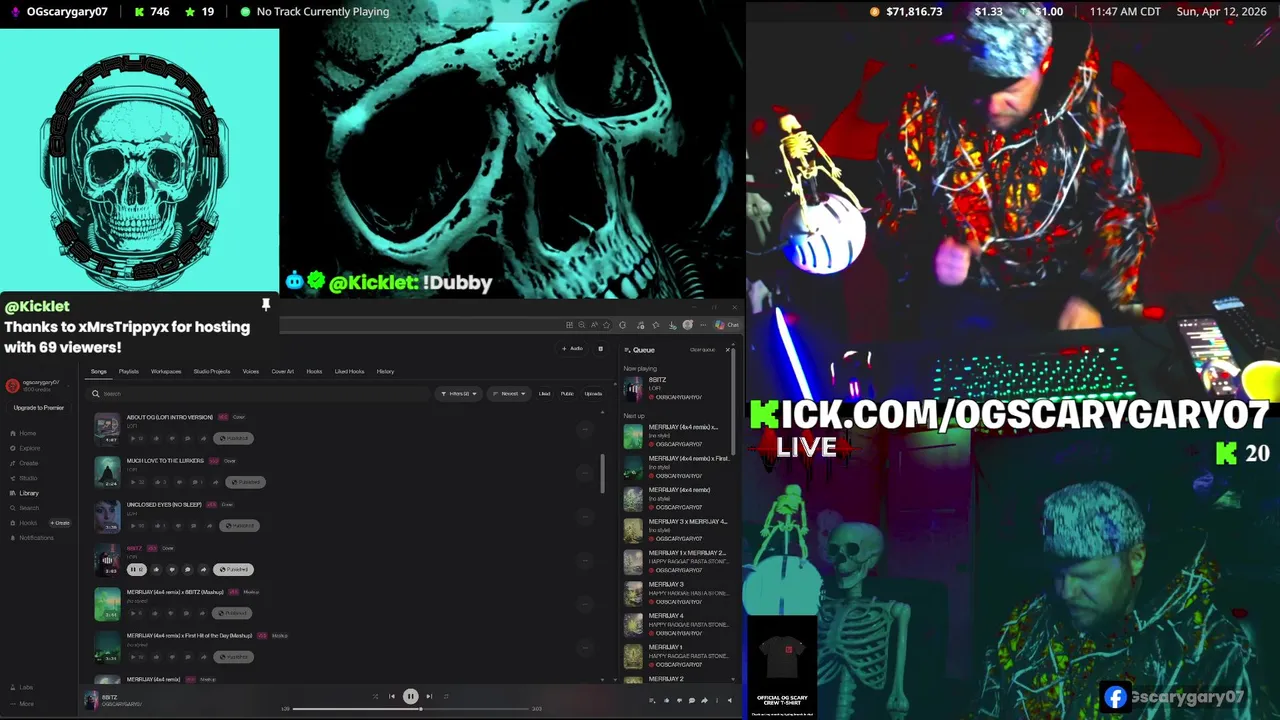Click Published on the 8BITZ row
Viewport: 1280px width, 720px height.
coord(233,569)
